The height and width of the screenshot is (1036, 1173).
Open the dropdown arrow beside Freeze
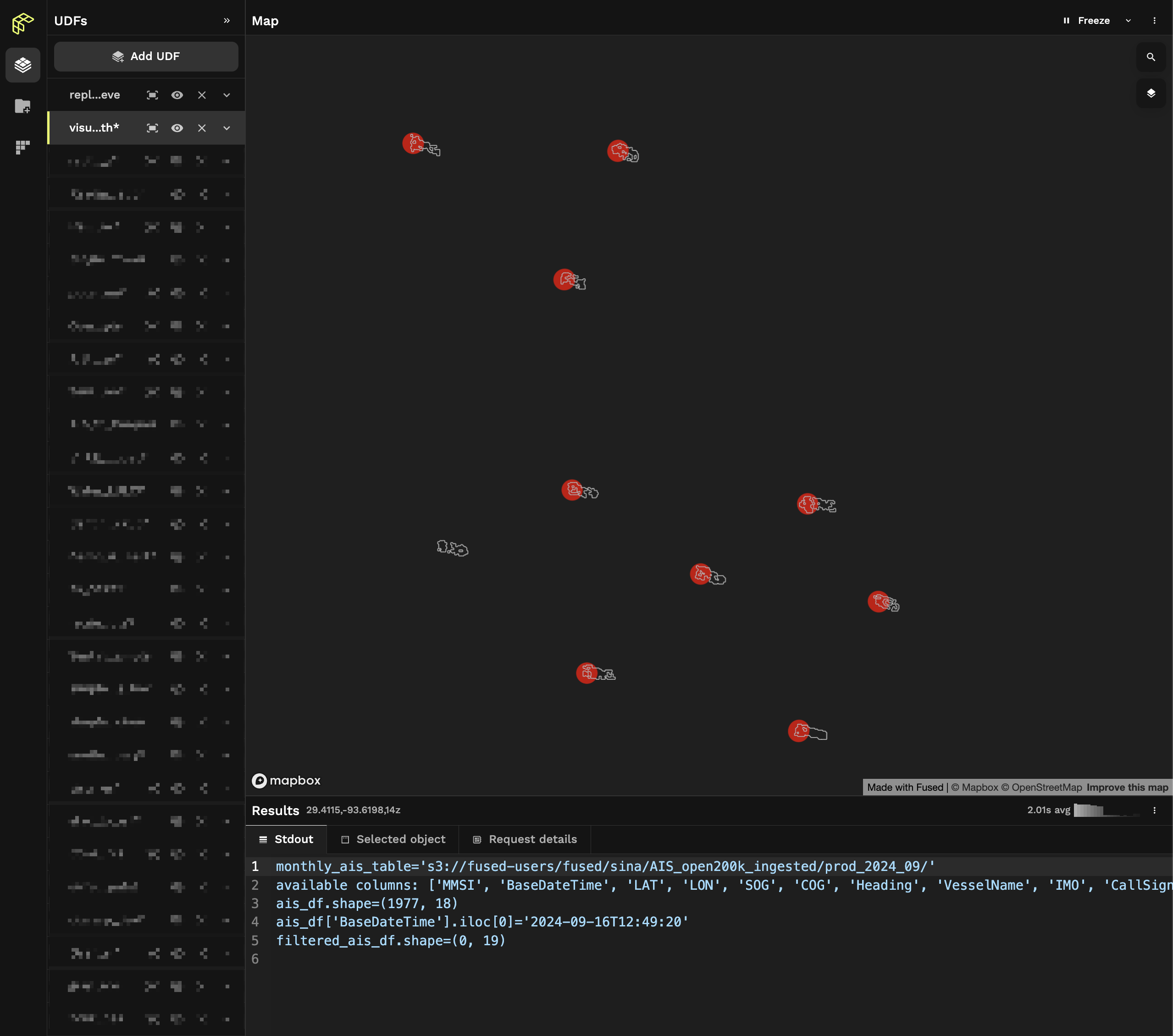pyautogui.click(x=1128, y=21)
